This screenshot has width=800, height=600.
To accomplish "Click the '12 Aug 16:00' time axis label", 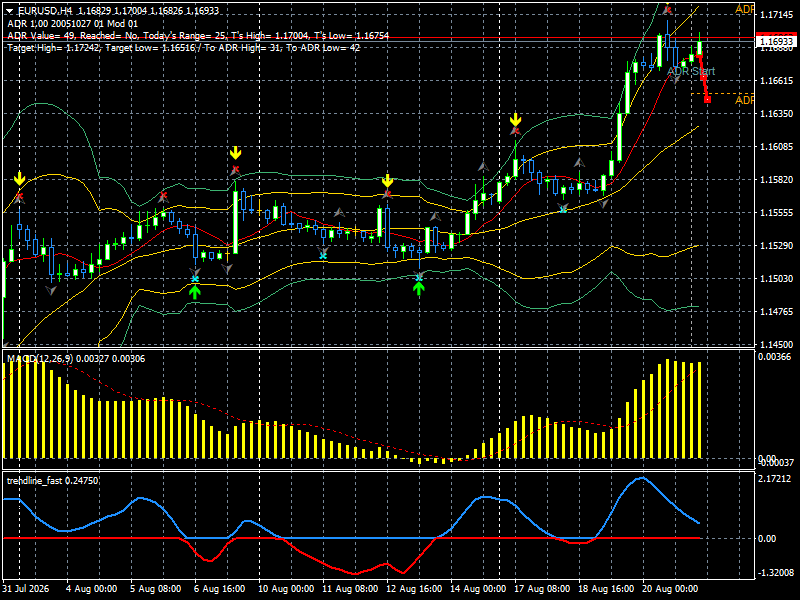I will 414,589.
